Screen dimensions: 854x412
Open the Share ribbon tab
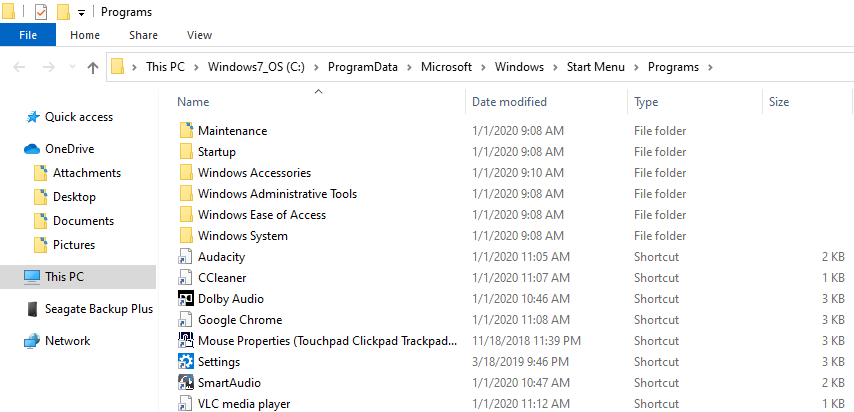coord(143,35)
